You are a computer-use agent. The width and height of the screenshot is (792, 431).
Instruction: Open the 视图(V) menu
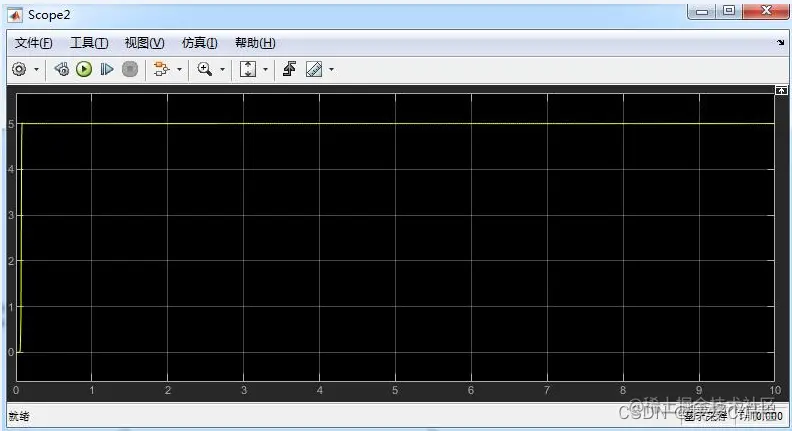coord(144,43)
